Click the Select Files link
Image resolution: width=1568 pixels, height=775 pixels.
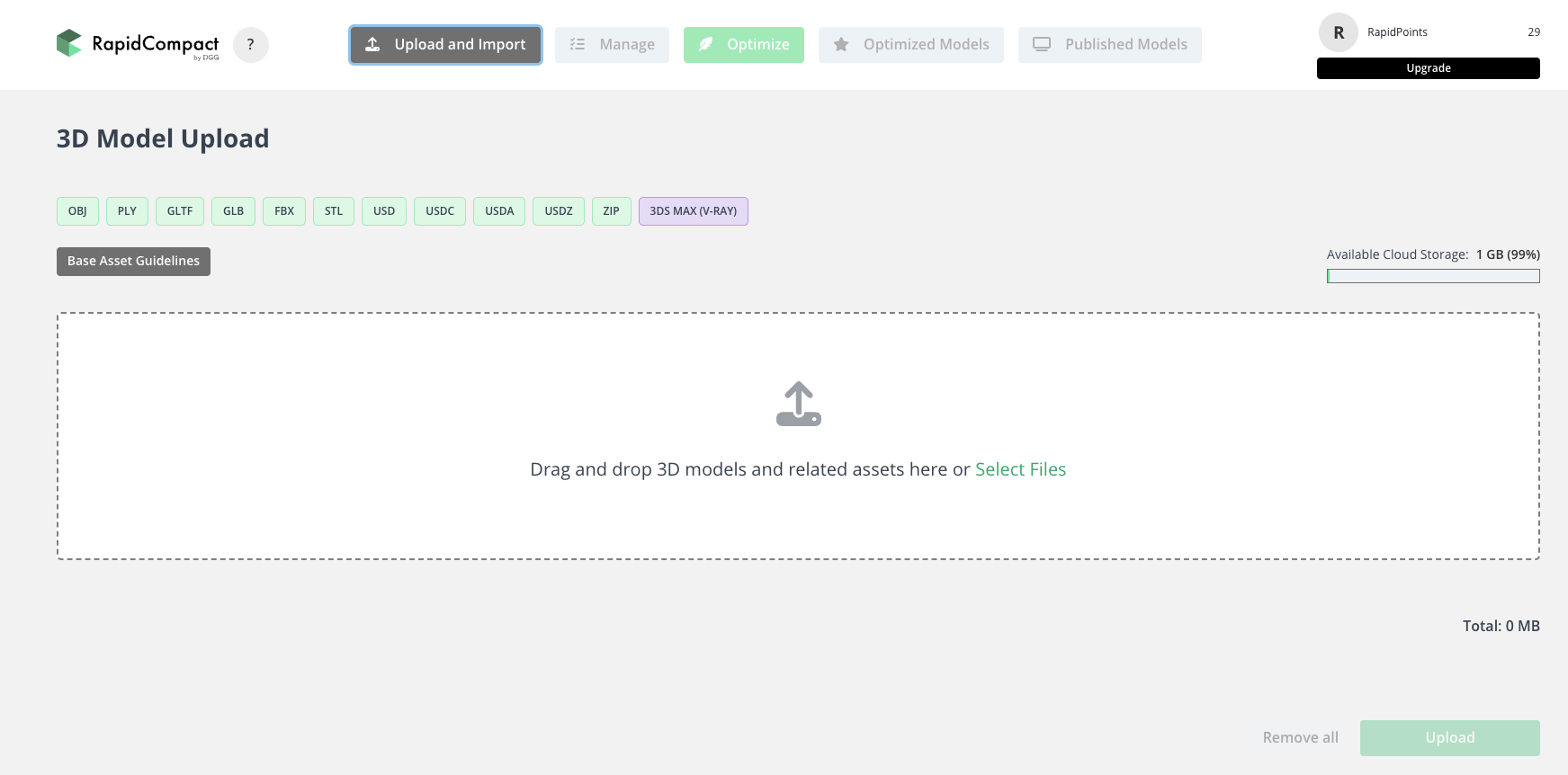click(x=1020, y=469)
